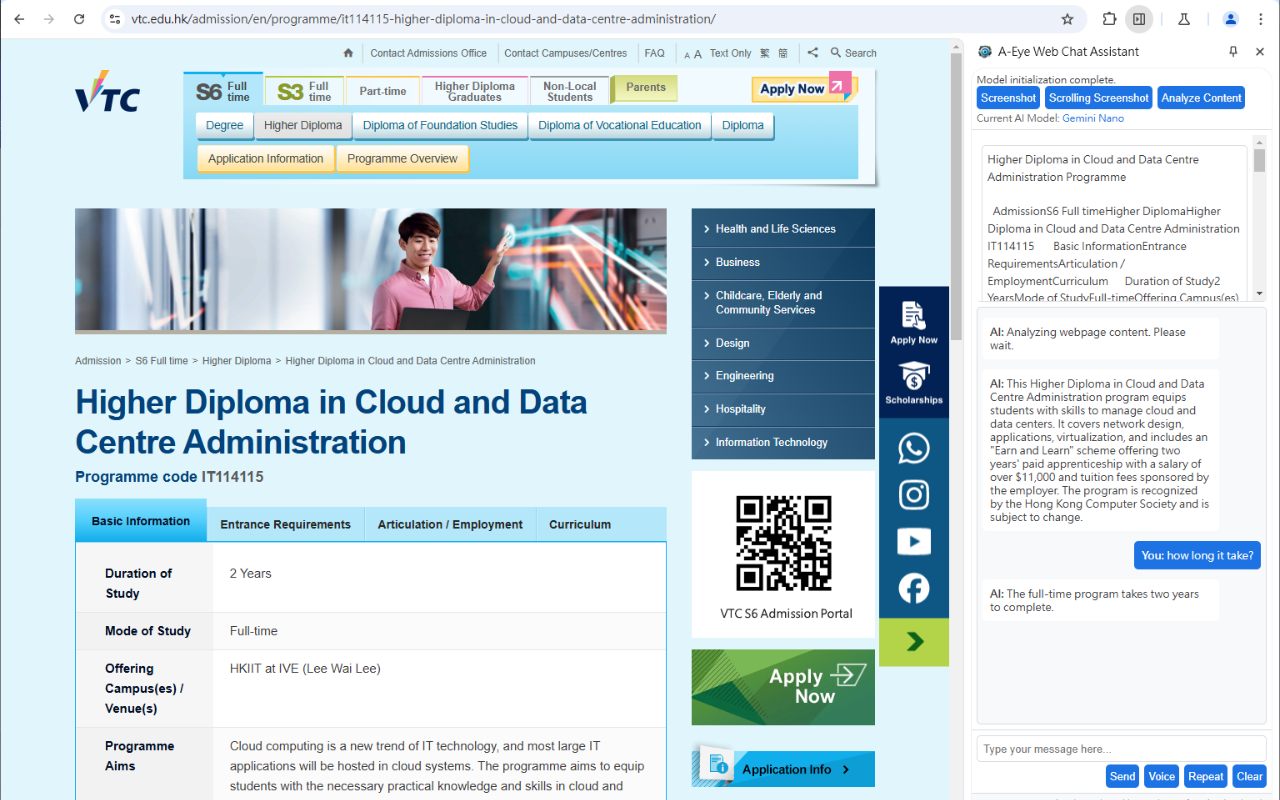The width and height of the screenshot is (1280, 800).
Task: Switch to Entrance Requirements tab
Action: click(x=285, y=524)
